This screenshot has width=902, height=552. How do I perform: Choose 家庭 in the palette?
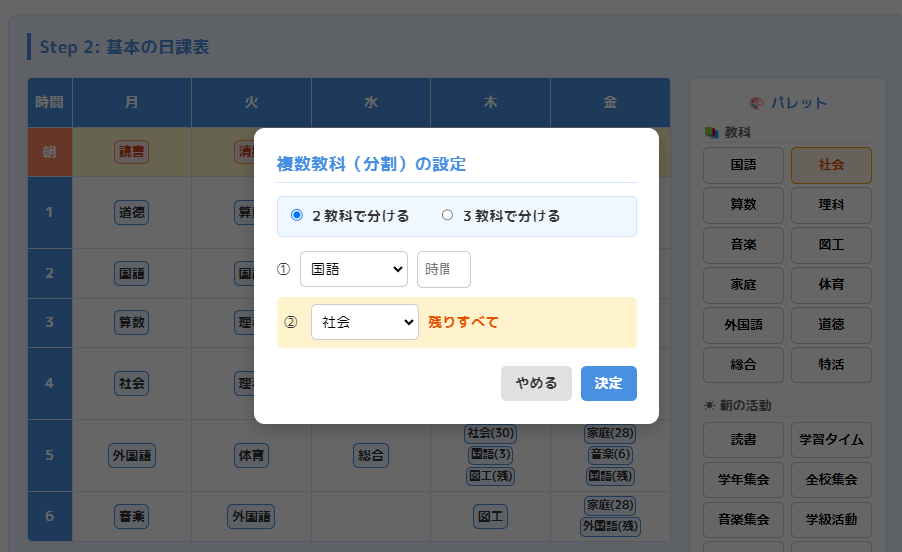pyautogui.click(x=743, y=285)
